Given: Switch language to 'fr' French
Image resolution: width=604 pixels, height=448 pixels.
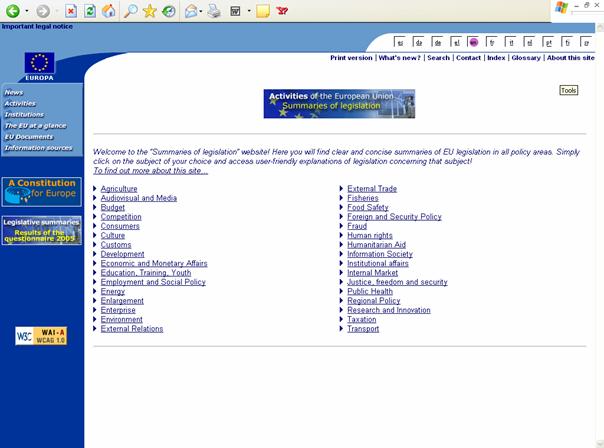Looking at the screenshot, I should coord(492,42).
